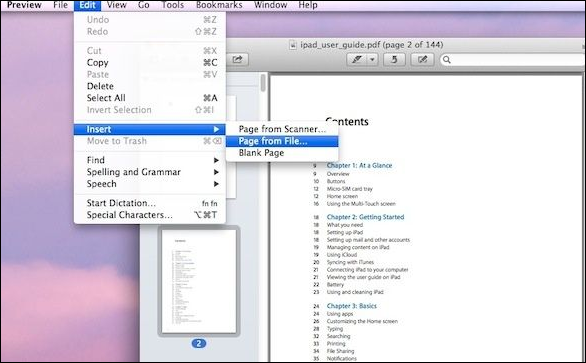Open the Bookmarks menu
The height and width of the screenshot is (363, 586).
(219, 5)
